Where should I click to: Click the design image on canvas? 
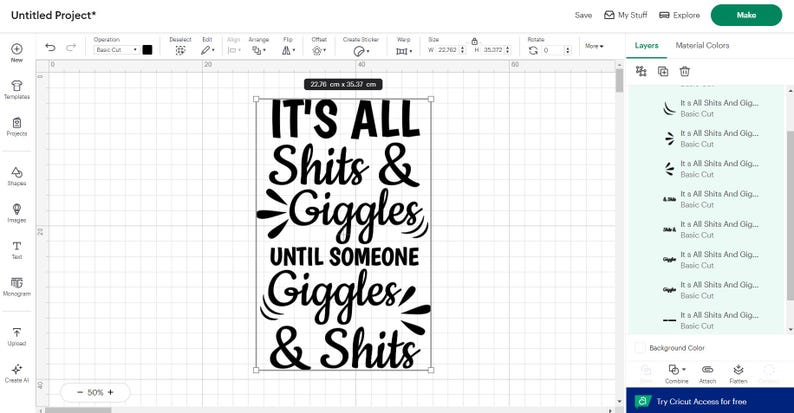[x=343, y=234]
